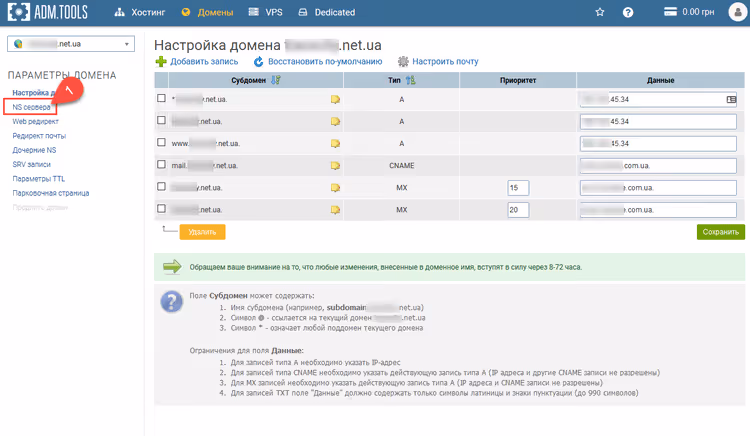
Task: Open the user profile avatar
Action: (737, 12)
